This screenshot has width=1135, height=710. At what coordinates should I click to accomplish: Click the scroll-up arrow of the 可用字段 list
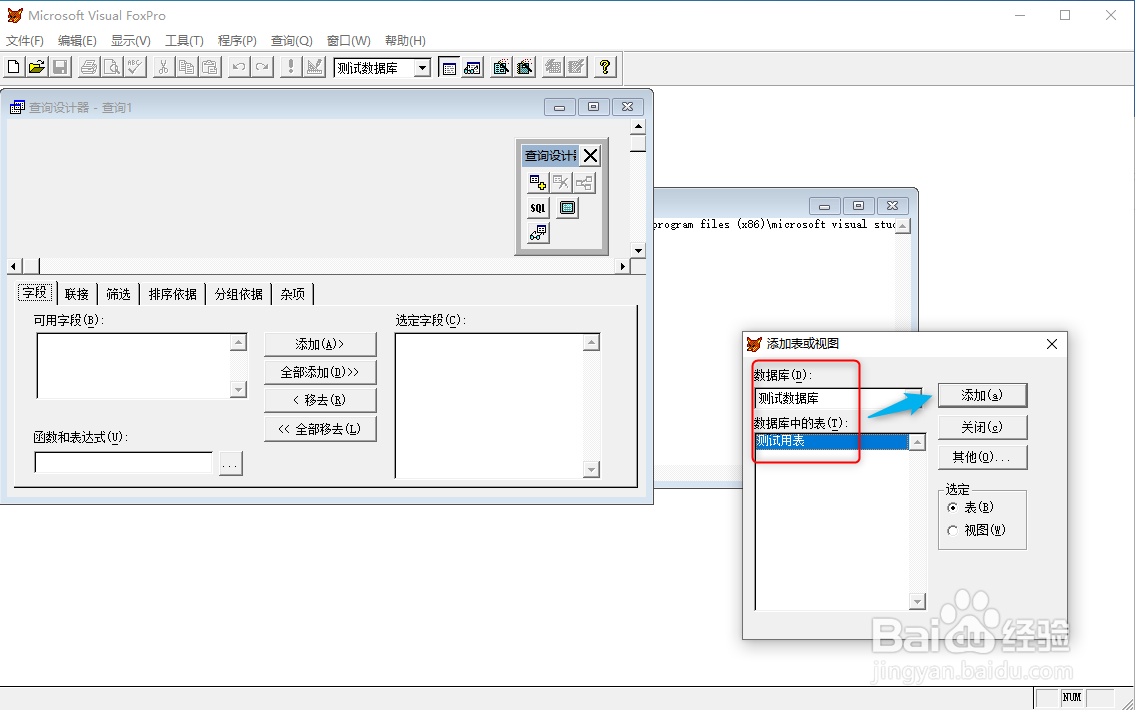coord(238,342)
